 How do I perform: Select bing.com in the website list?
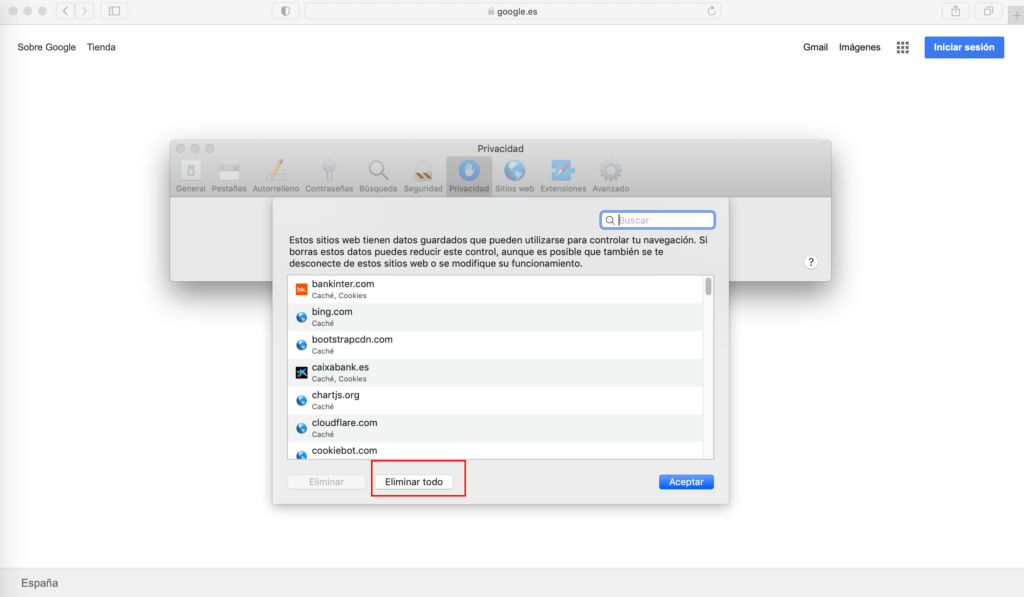coord(496,317)
